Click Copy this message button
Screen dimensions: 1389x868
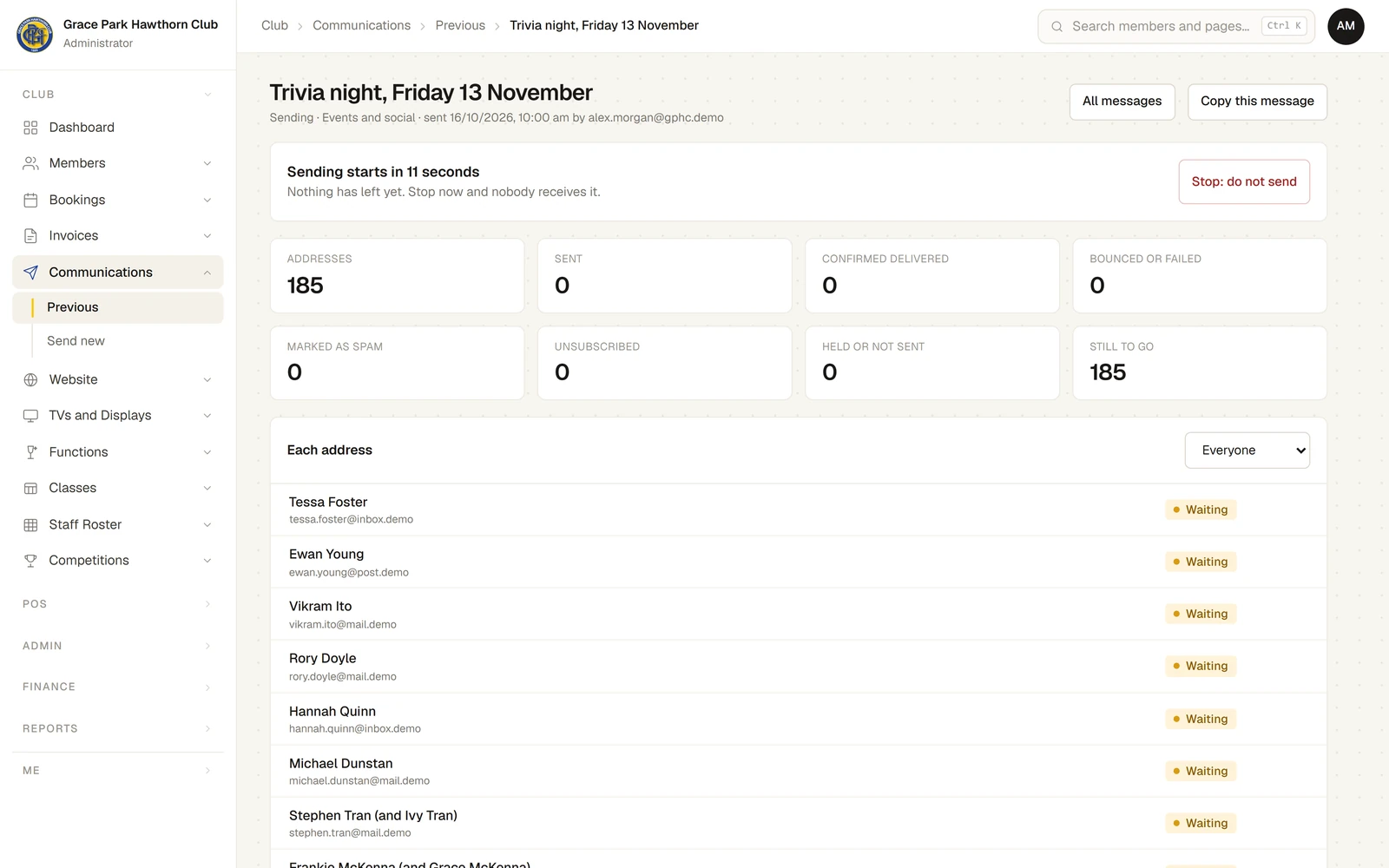click(1257, 102)
